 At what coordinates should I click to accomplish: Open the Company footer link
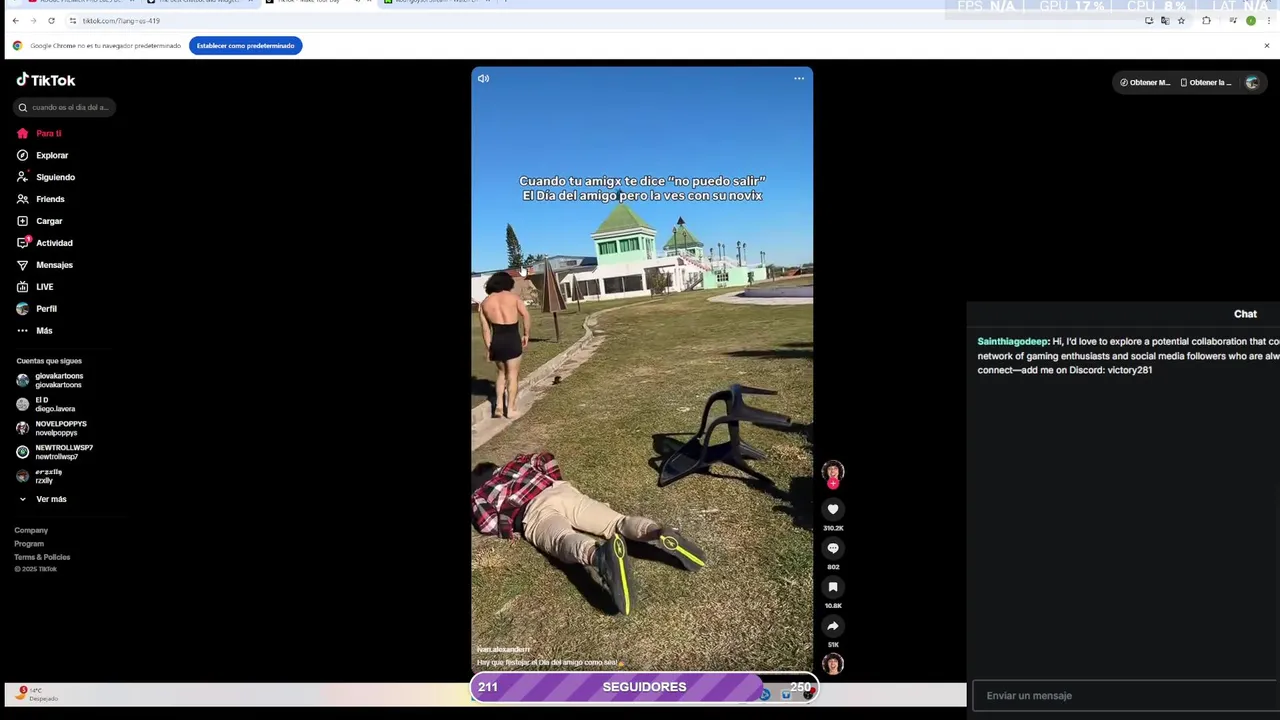point(31,530)
